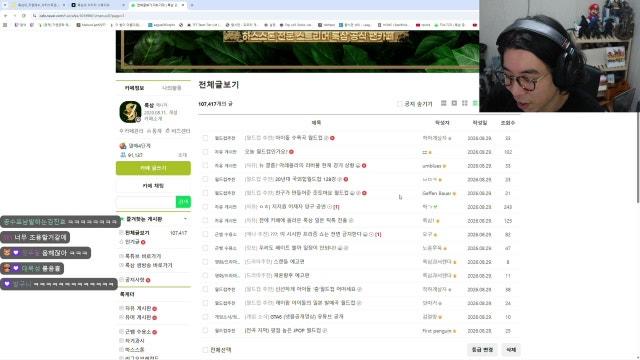The image size is (640, 360).
Task: Click the member count people icon
Action: (123, 155)
